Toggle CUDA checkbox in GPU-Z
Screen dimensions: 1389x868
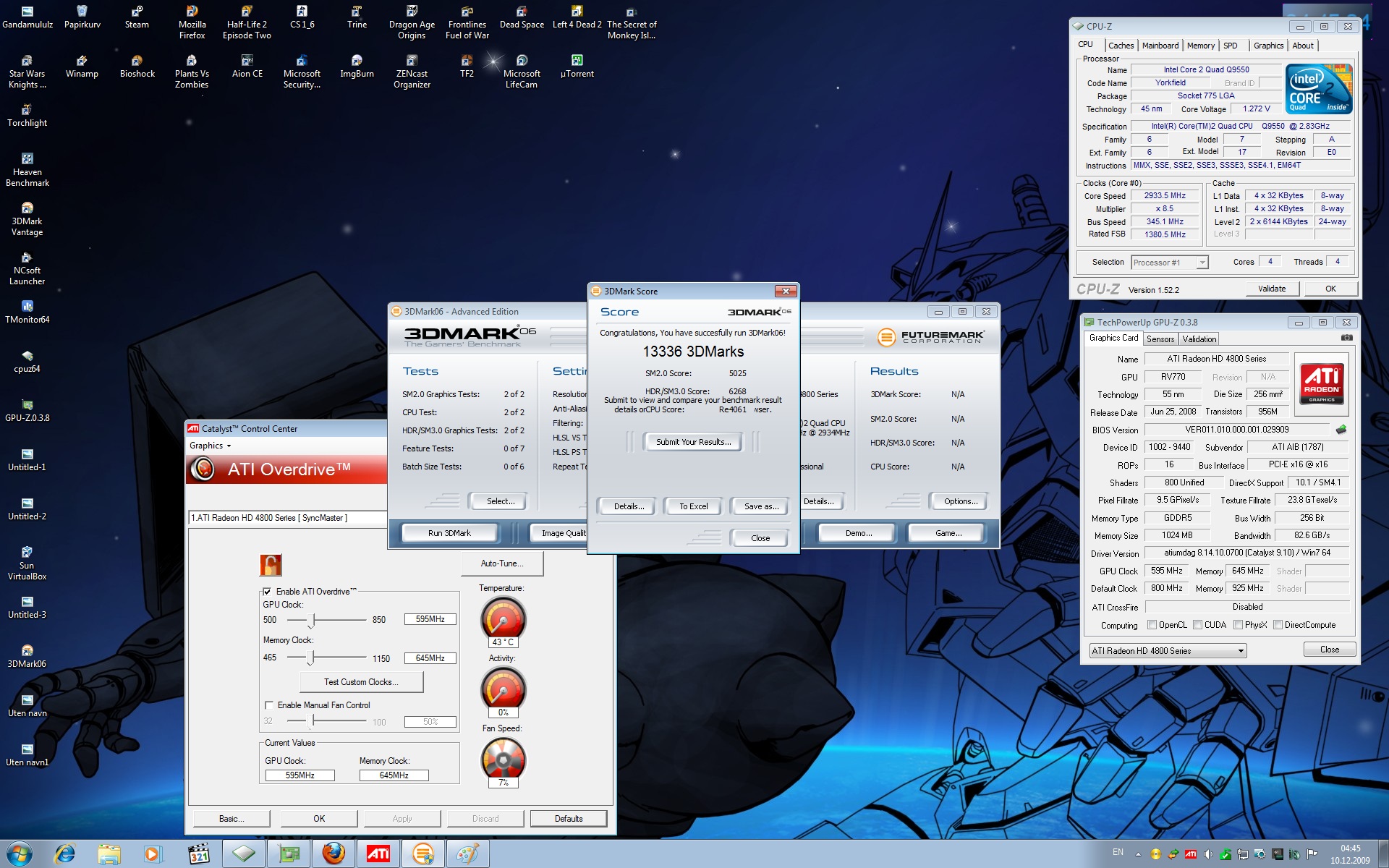click(x=1197, y=625)
